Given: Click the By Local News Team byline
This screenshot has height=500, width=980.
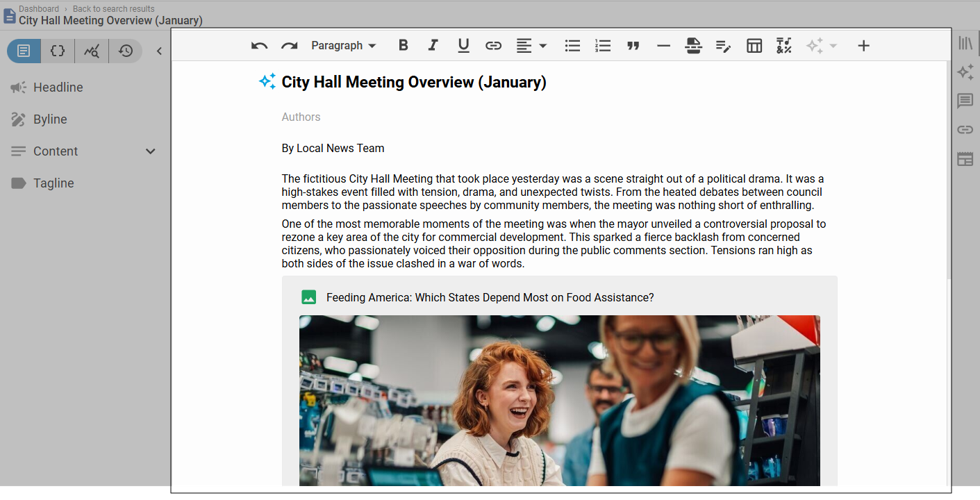Looking at the screenshot, I should (x=332, y=148).
